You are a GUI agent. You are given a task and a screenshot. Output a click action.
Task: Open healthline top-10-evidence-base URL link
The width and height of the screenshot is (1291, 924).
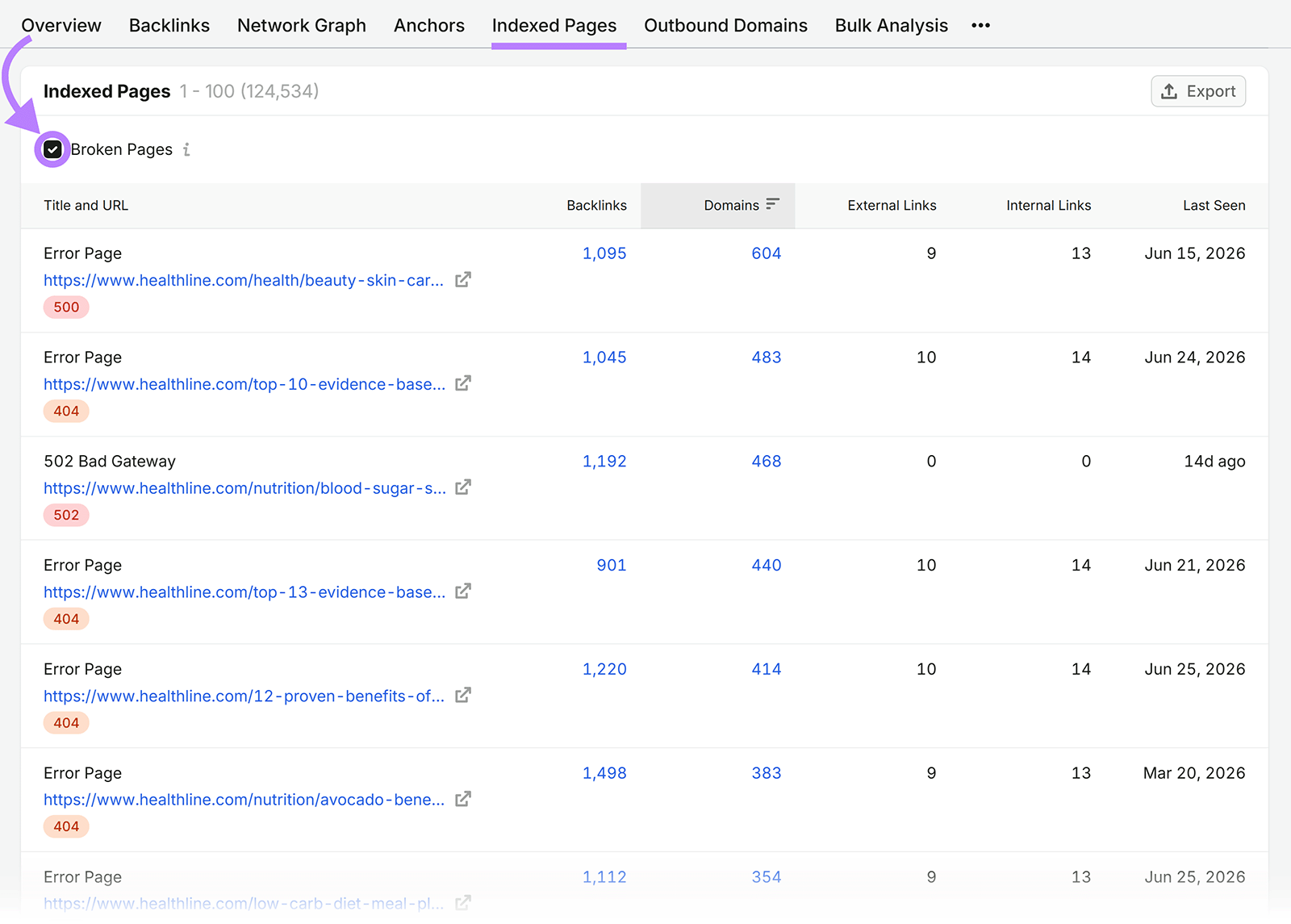244,384
